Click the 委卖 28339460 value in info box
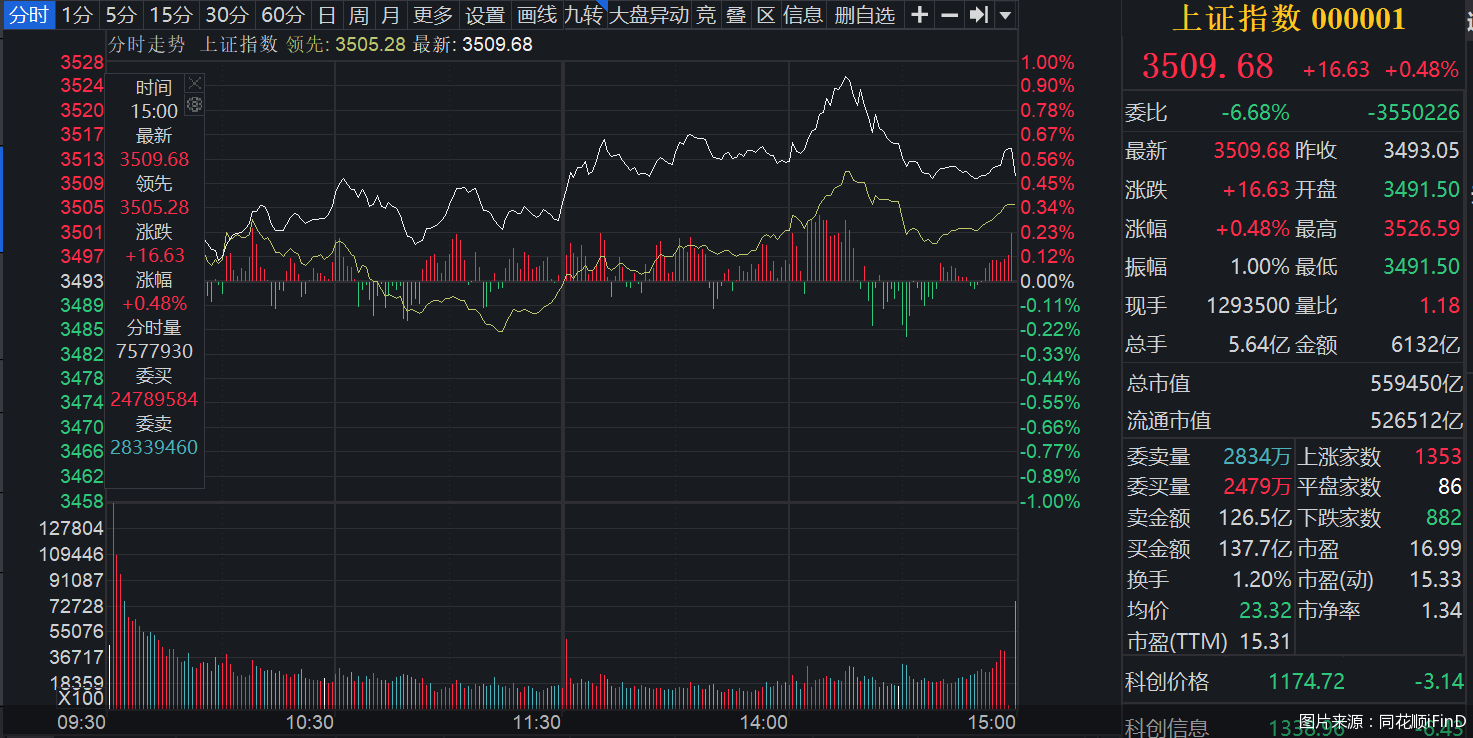Image resolution: width=1473 pixels, height=738 pixels. tap(154, 447)
